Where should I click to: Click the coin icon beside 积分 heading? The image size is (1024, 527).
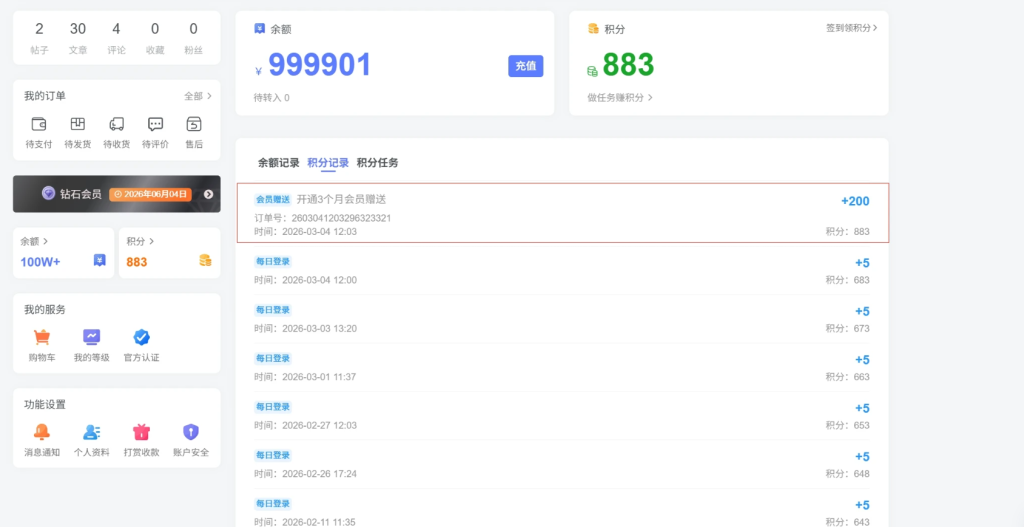pos(593,29)
